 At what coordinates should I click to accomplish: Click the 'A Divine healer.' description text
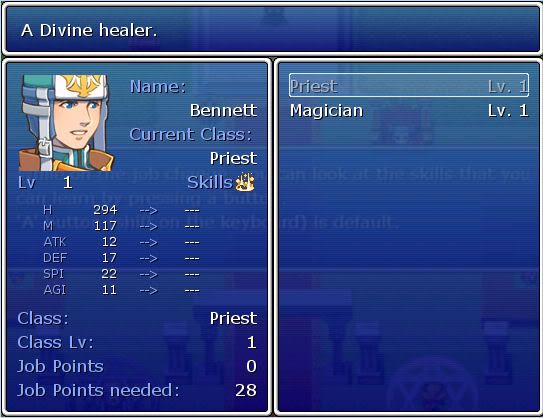point(89,30)
